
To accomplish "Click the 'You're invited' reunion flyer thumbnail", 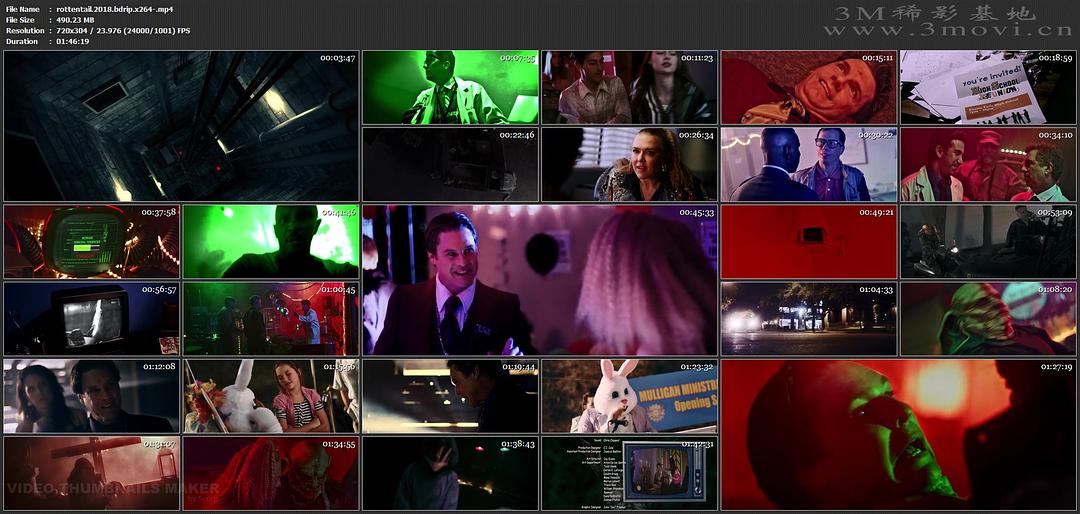I will click(x=988, y=87).
